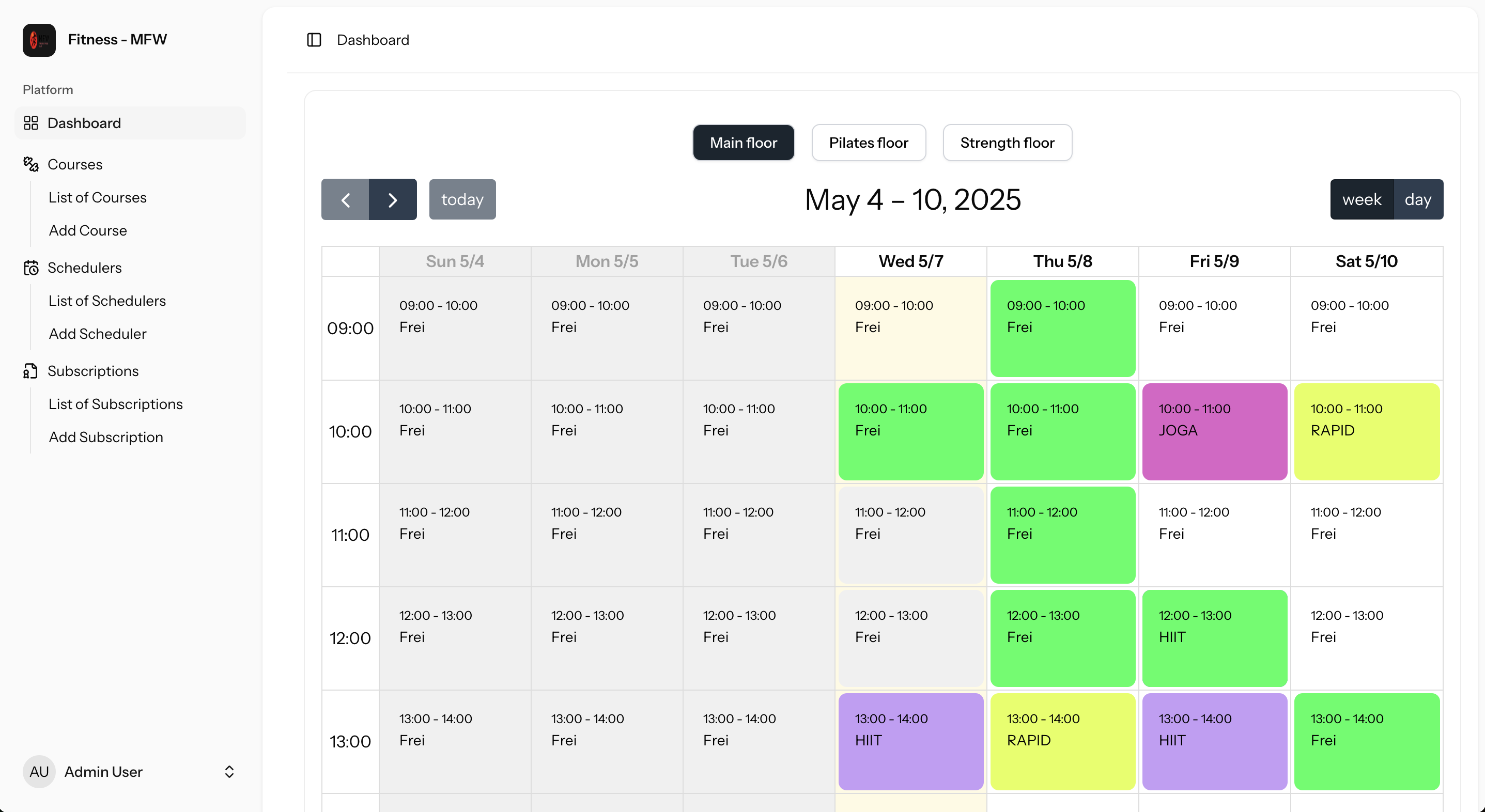Select Monday 10:00 Frei slot

click(x=607, y=432)
